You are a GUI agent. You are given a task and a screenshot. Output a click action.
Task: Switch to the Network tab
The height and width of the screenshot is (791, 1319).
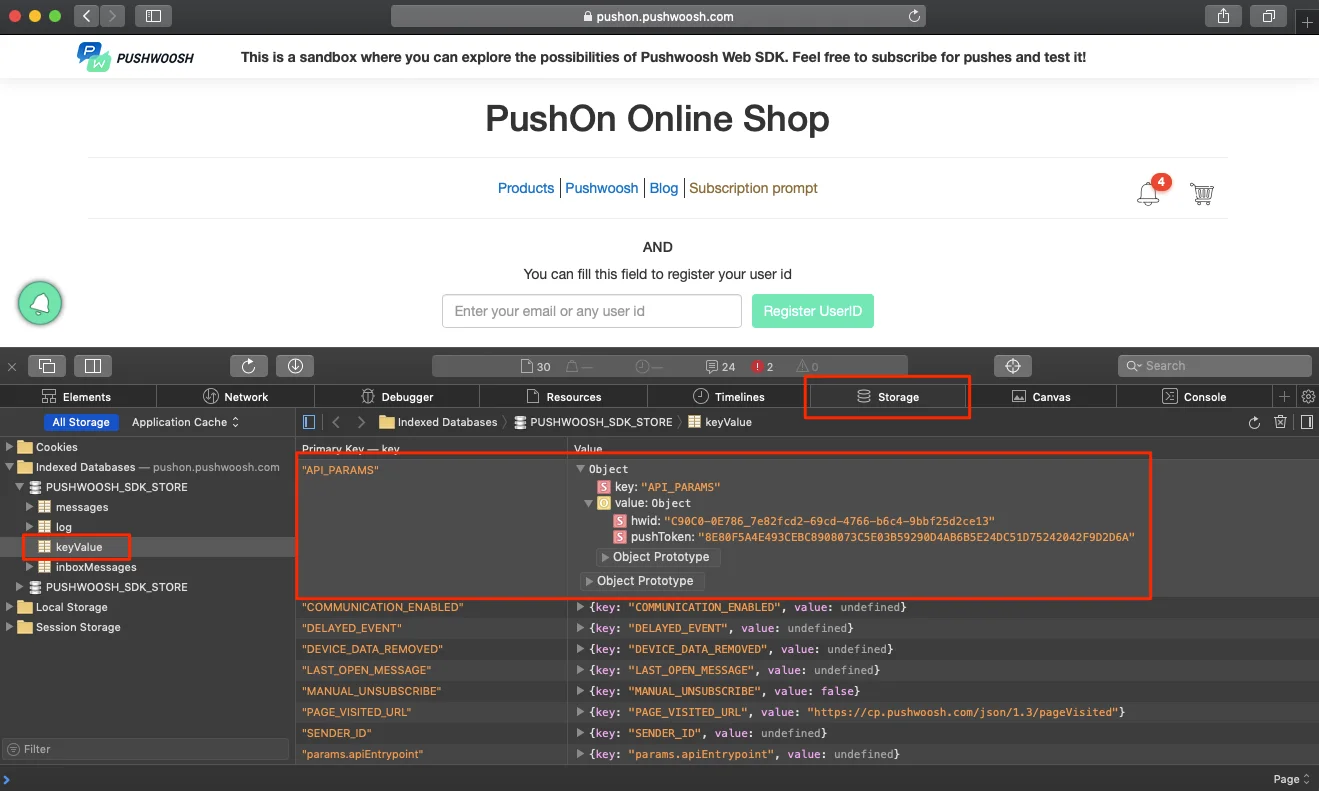pyautogui.click(x=237, y=396)
